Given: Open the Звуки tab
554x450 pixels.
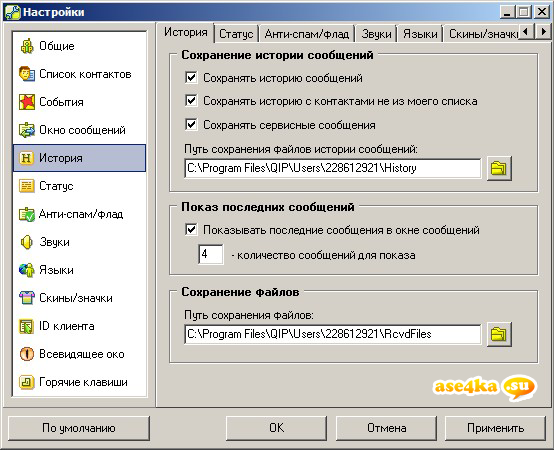Looking at the screenshot, I should point(376,34).
